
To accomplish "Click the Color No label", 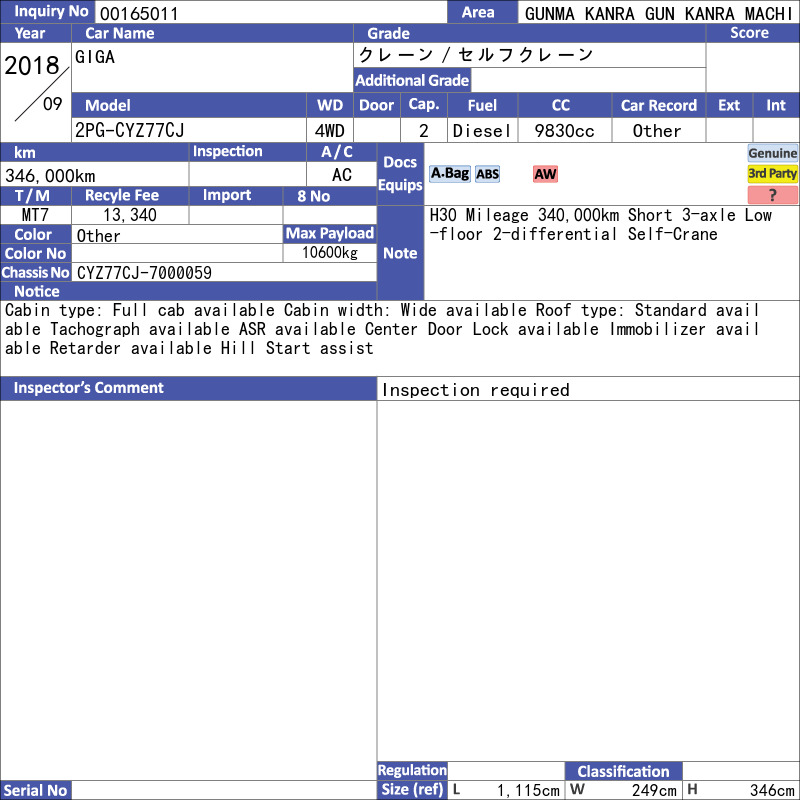I will 36,253.
